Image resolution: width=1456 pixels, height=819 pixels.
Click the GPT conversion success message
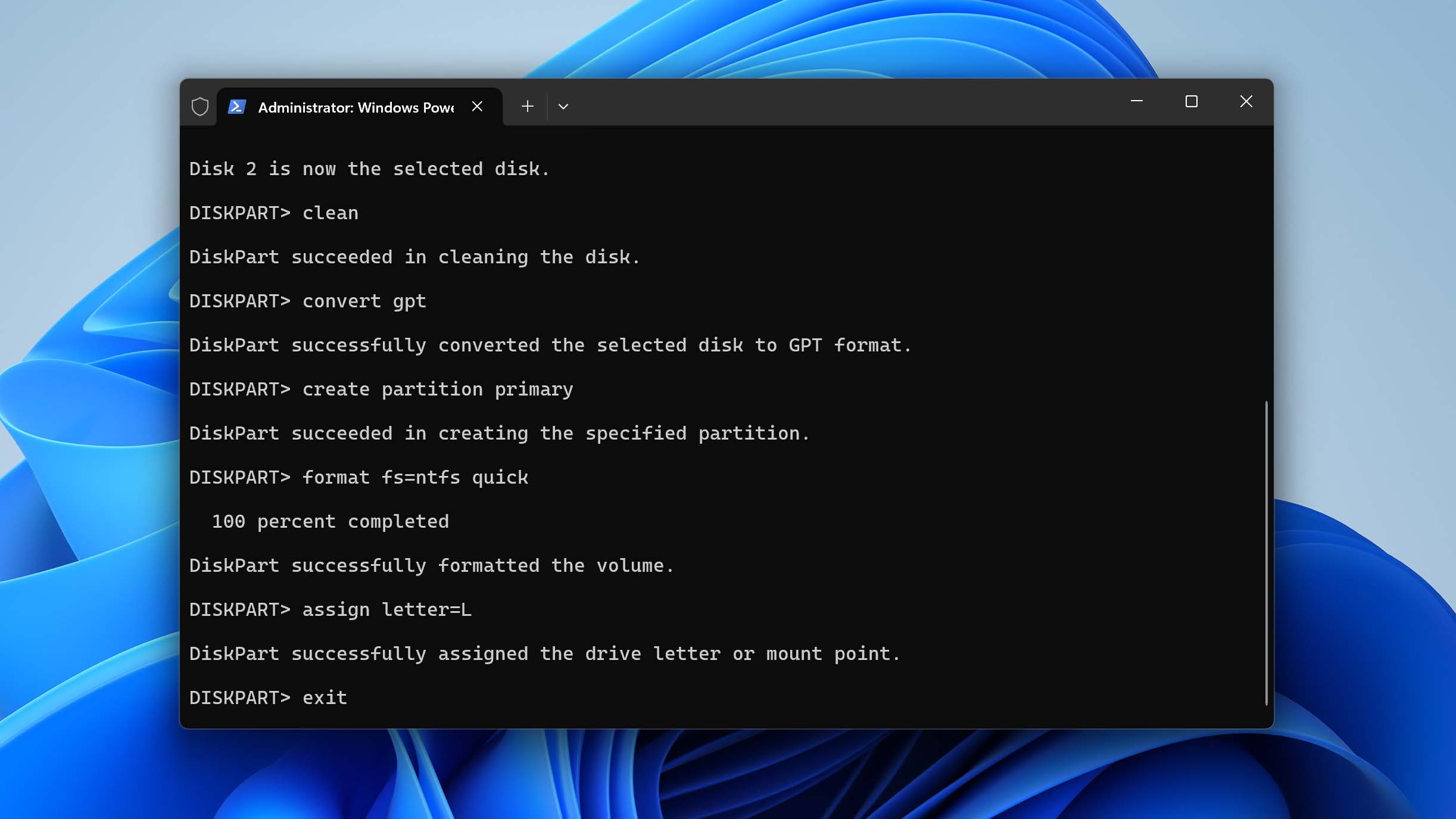pyautogui.click(x=549, y=345)
